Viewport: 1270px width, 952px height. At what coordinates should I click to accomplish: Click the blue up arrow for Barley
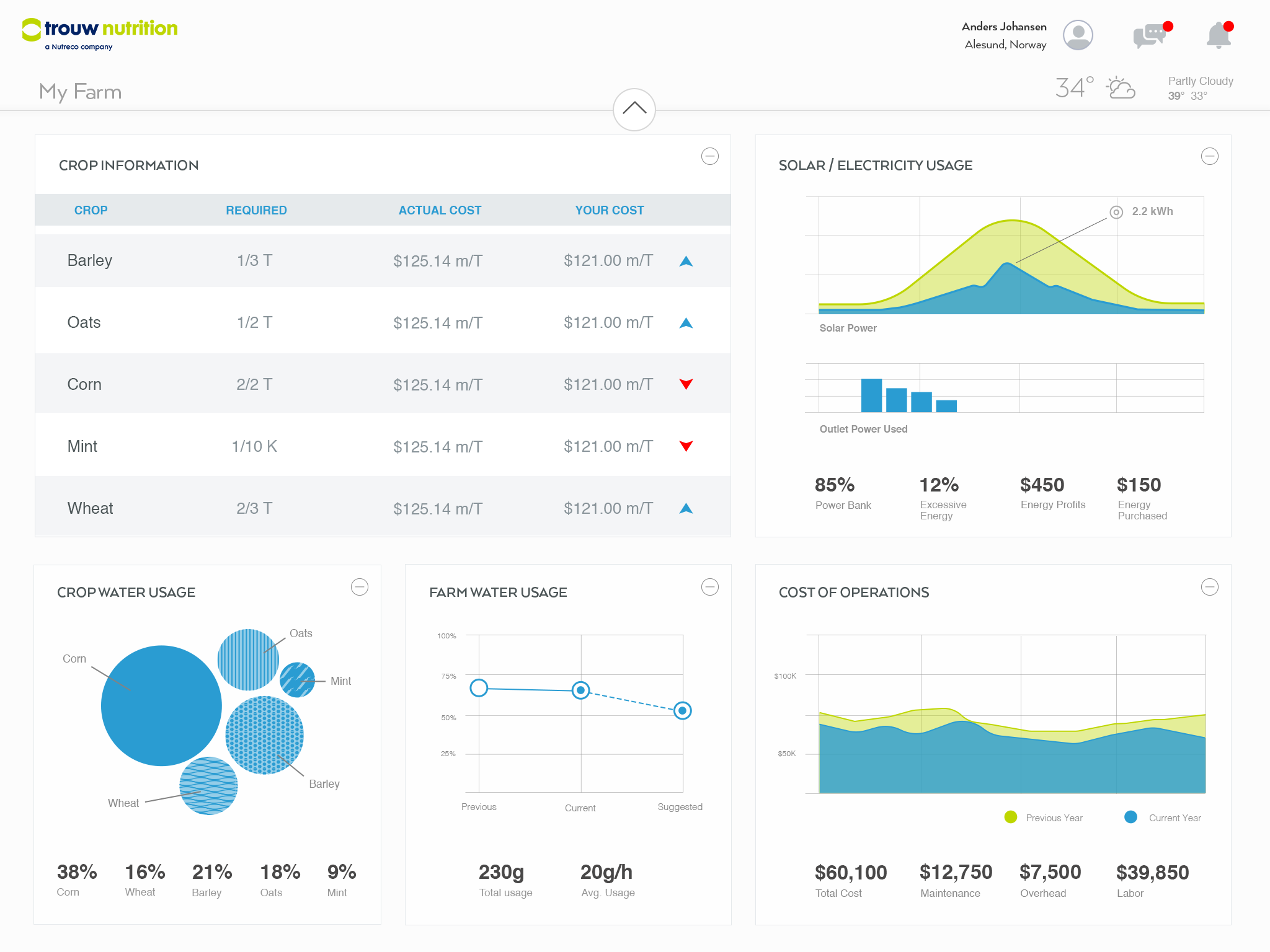tap(686, 261)
